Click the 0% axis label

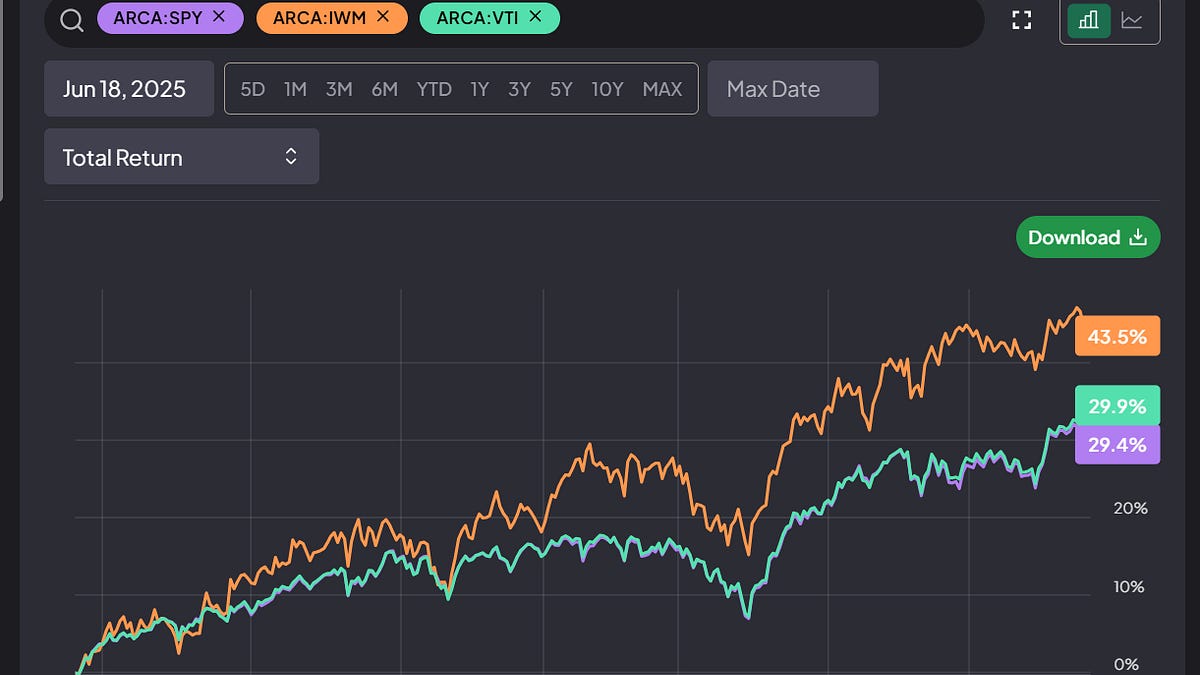[x=1125, y=665]
